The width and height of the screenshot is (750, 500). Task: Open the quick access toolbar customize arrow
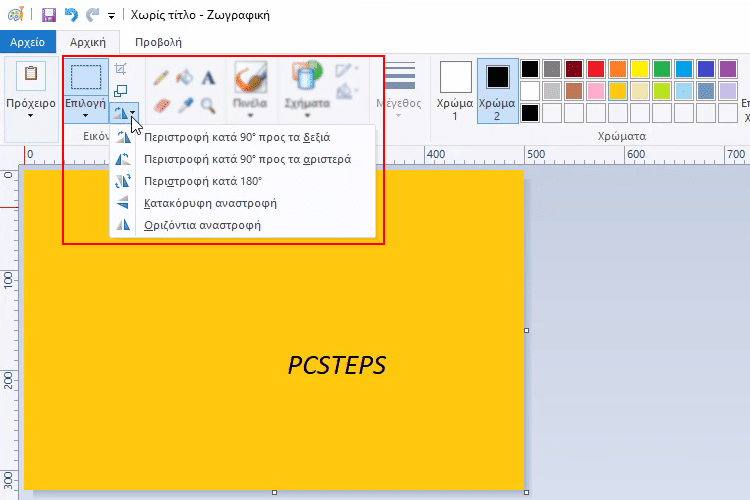click(x=111, y=16)
